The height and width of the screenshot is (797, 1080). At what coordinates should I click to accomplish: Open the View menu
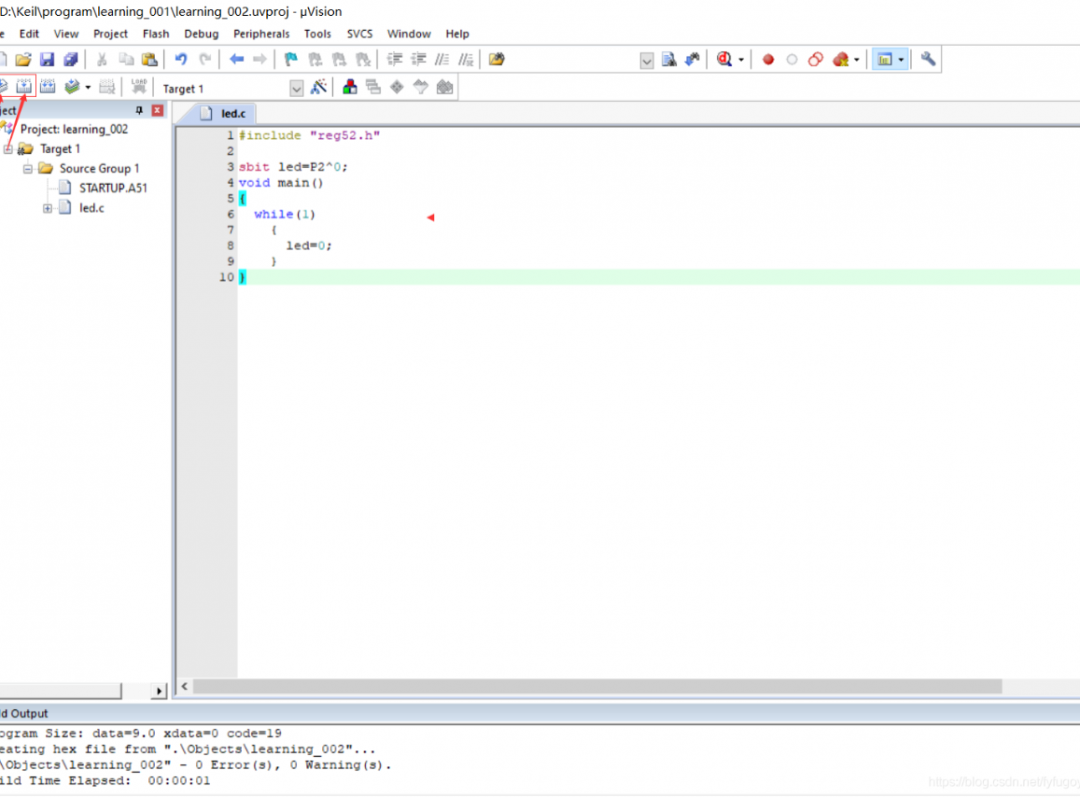[66, 34]
